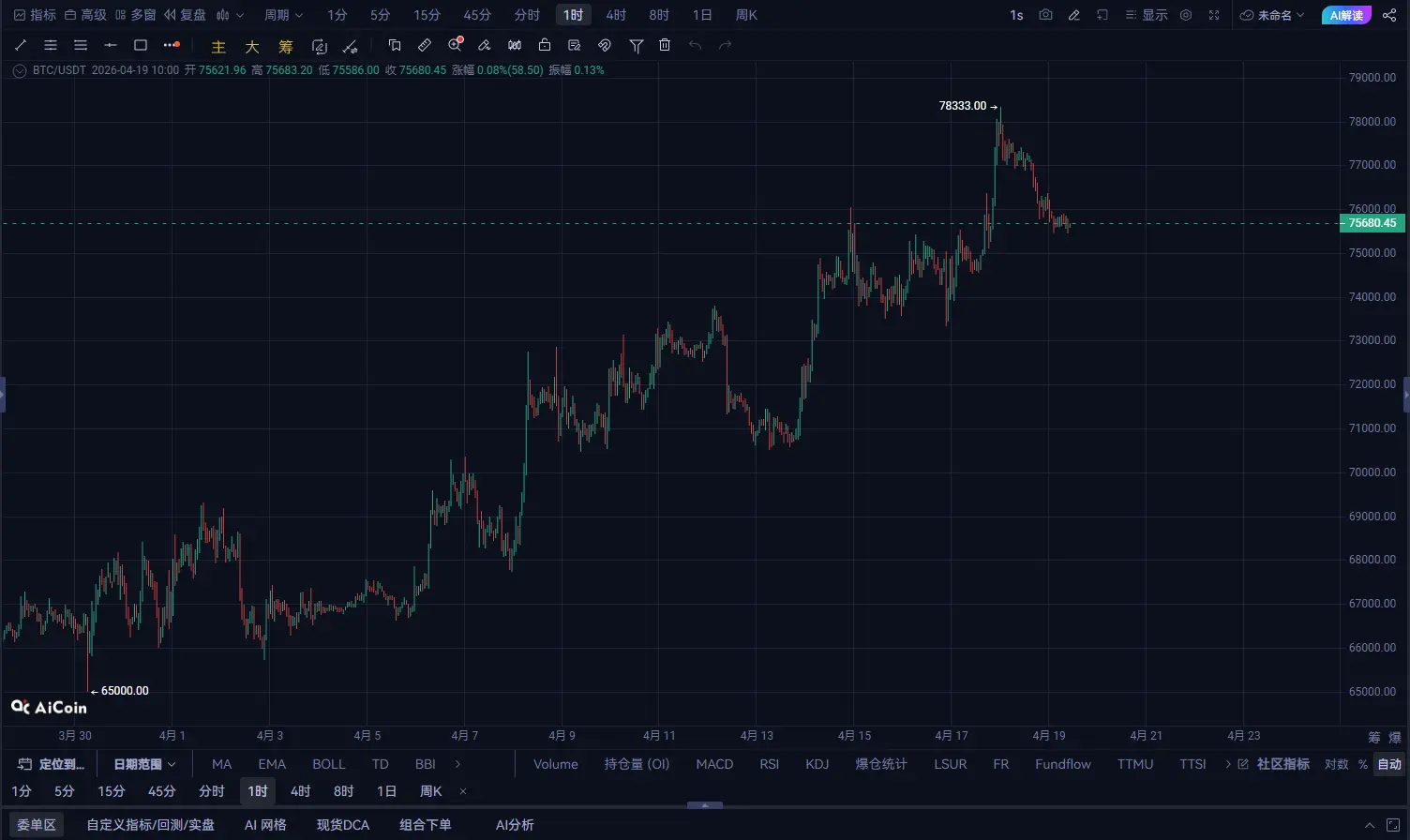Open the 现货DCA tab
1410x840 pixels.
[x=343, y=825]
